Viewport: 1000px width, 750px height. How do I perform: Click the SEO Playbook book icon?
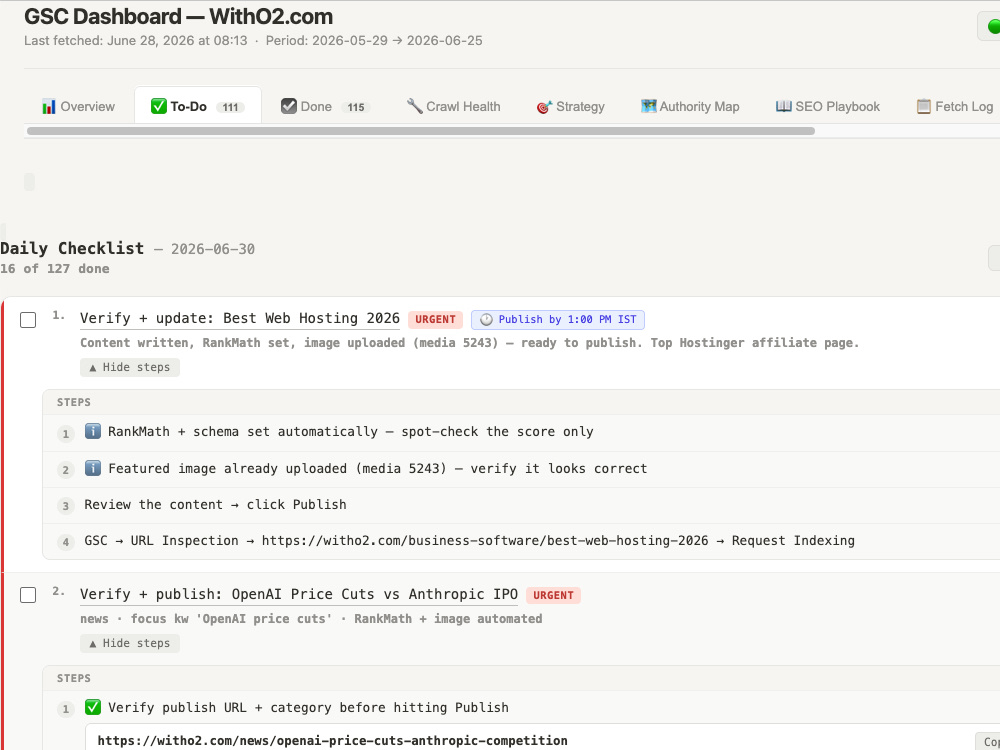(783, 106)
